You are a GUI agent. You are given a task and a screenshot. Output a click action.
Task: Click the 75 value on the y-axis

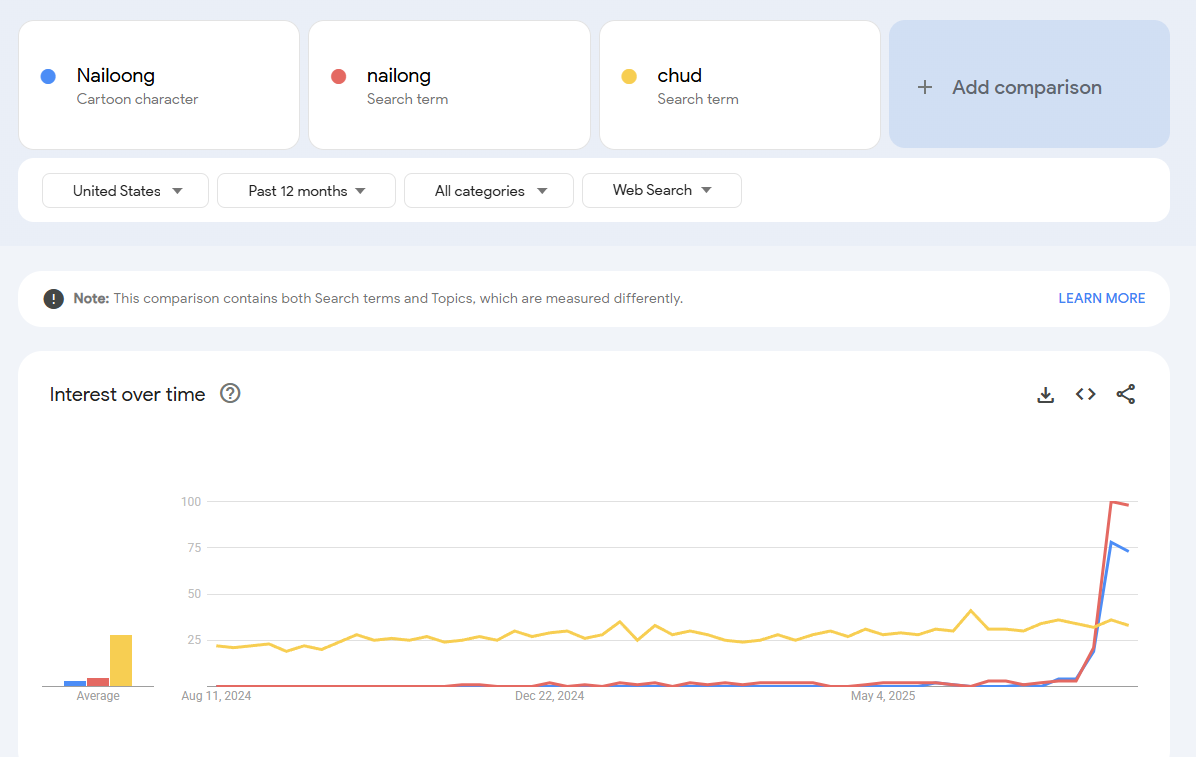(195, 548)
